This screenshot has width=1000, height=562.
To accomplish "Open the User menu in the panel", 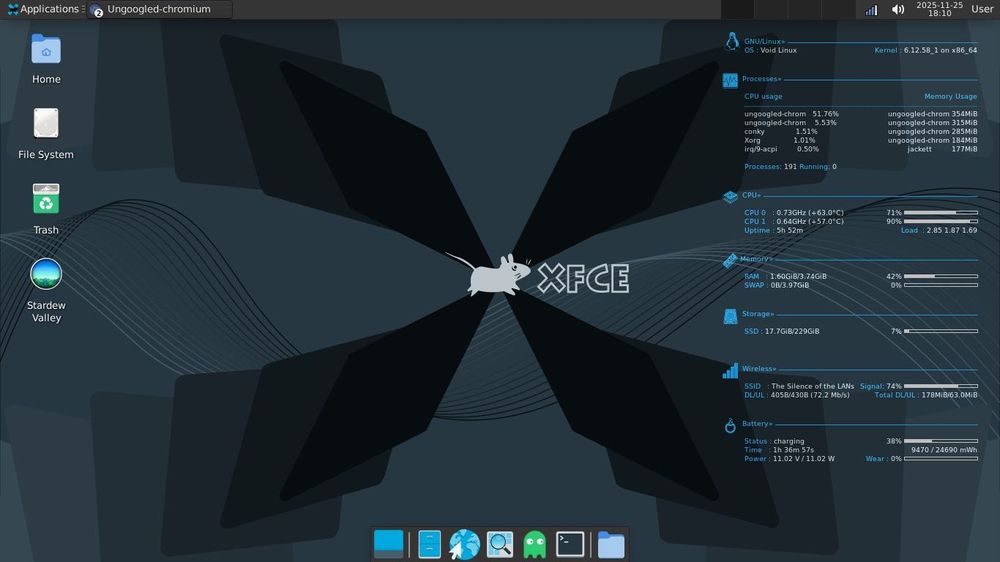I will tap(982, 9).
